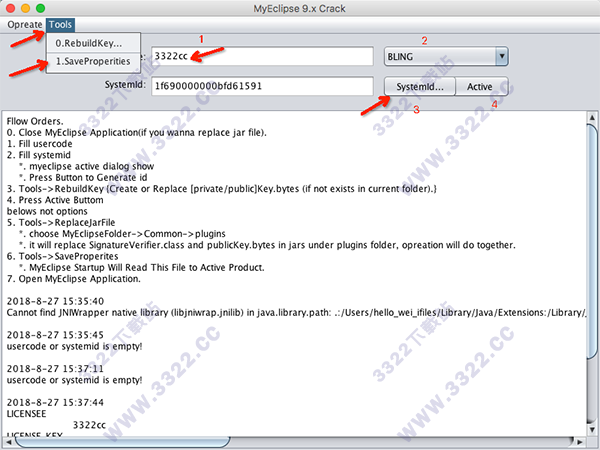
Task: Click the timestamp '2018-8-27 15:35:40'
Action: [x=55, y=302]
